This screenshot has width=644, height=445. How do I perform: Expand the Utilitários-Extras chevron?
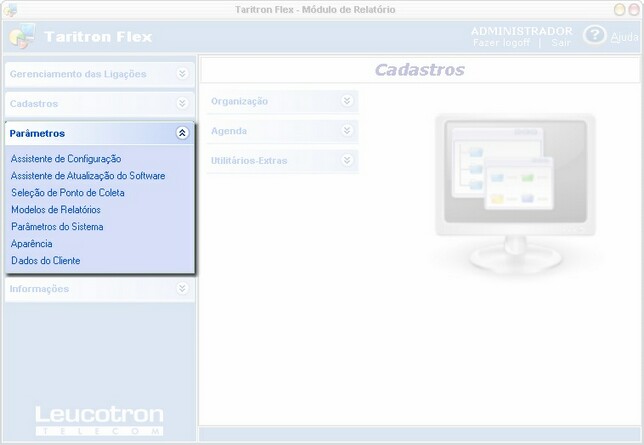pyautogui.click(x=347, y=160)
